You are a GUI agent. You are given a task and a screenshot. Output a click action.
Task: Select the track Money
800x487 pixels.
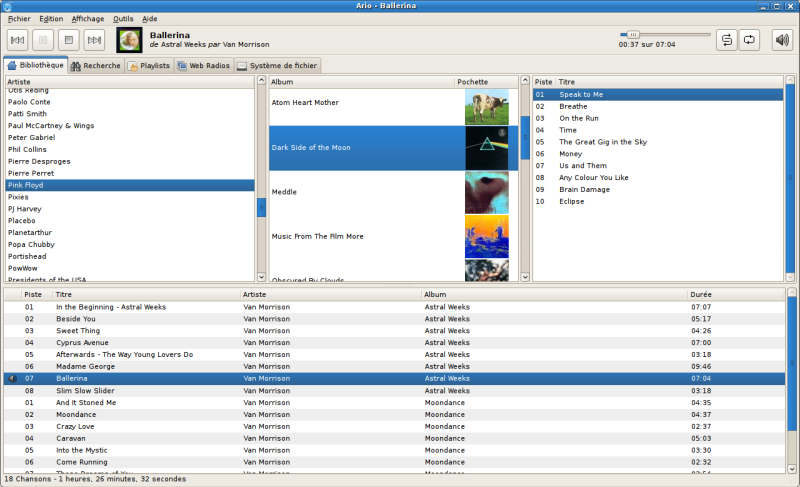point(571,154)
